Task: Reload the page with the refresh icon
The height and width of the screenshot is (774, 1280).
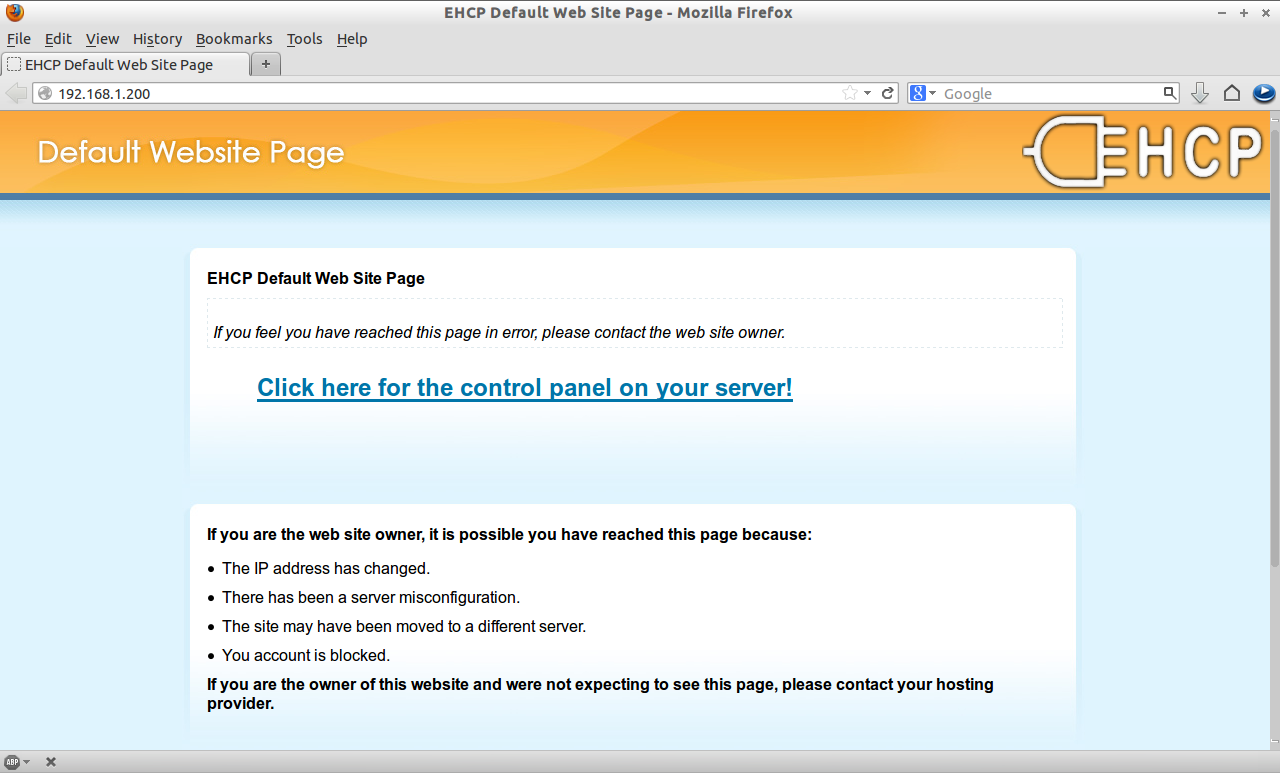Action: 887,93
